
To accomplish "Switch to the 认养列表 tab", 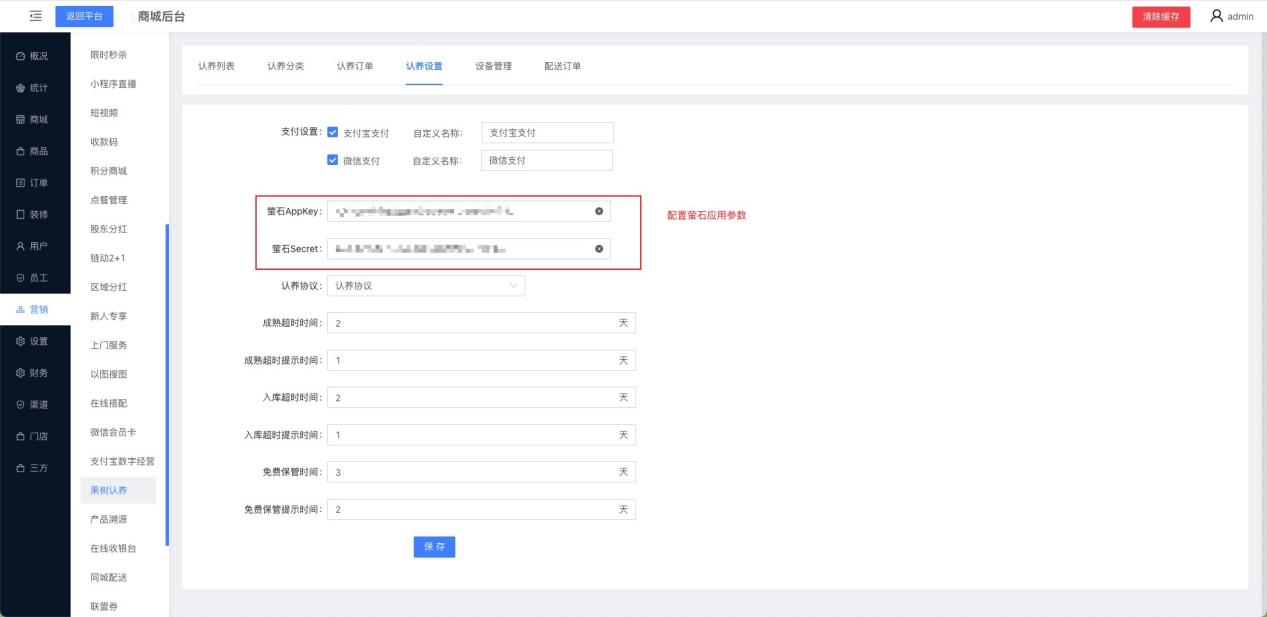I will 216,66.
